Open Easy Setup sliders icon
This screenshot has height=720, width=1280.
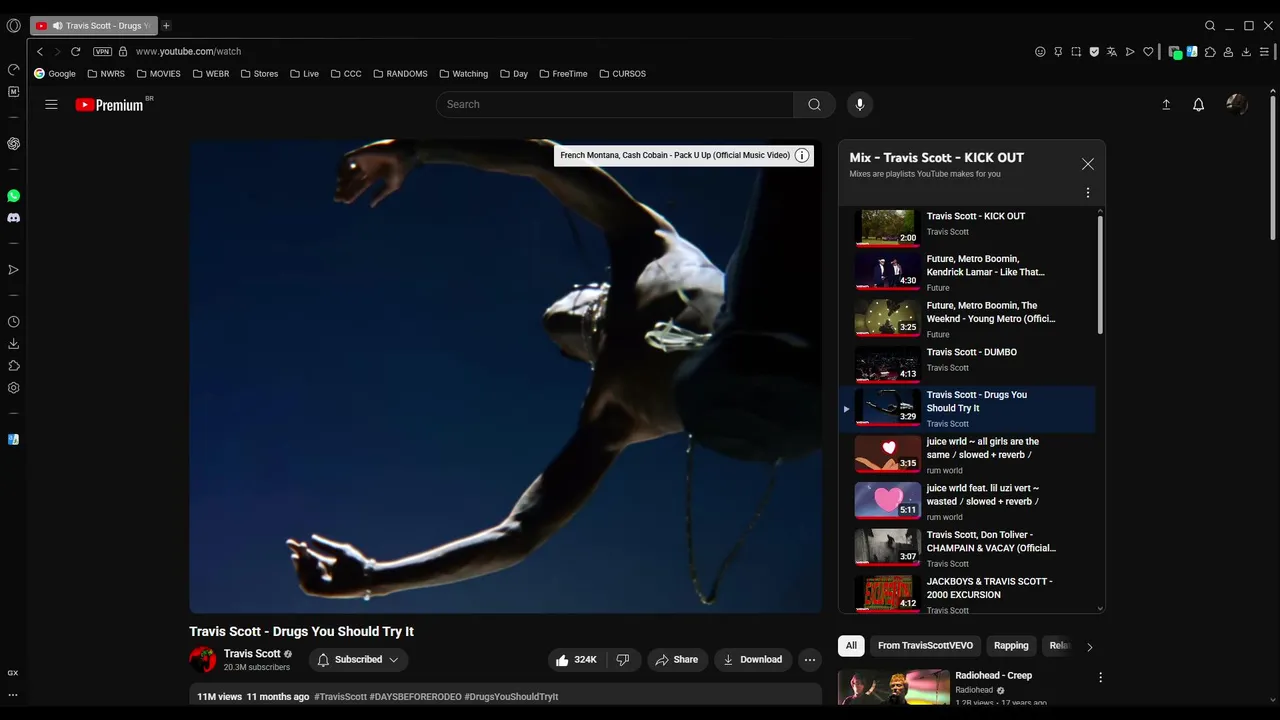point(1265,51)
